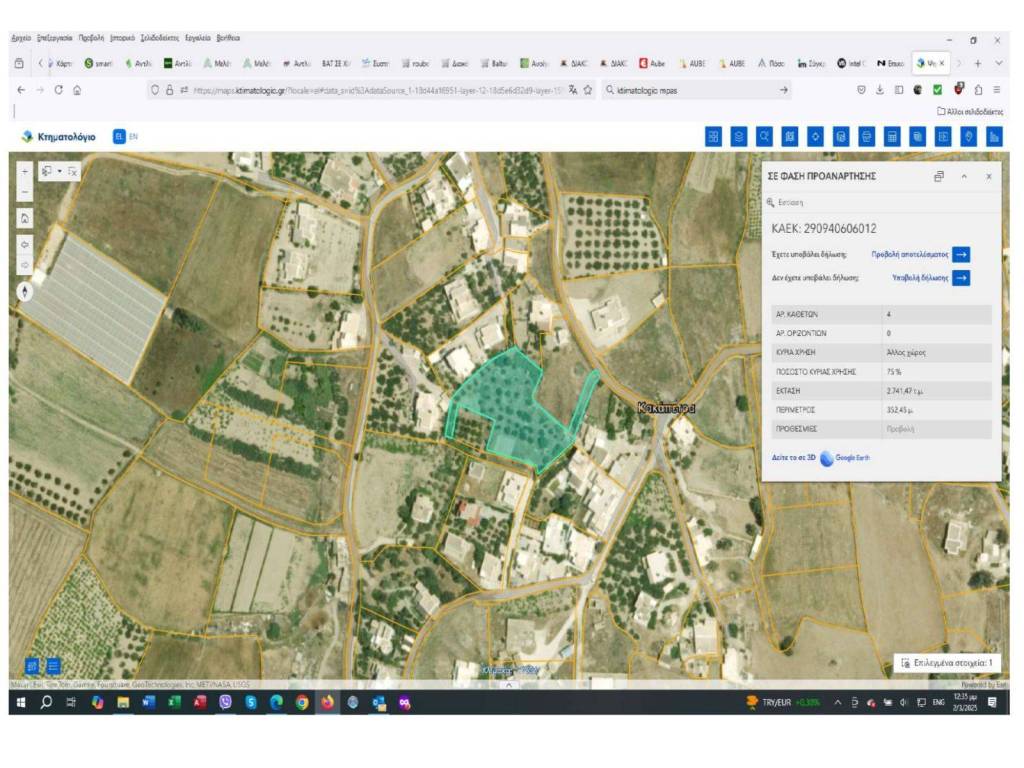Image resolution: width=1024 pixels, height=768 pixels.
Task: Collapse the parcel info popup with chevron
Action: tap(964, 176)
